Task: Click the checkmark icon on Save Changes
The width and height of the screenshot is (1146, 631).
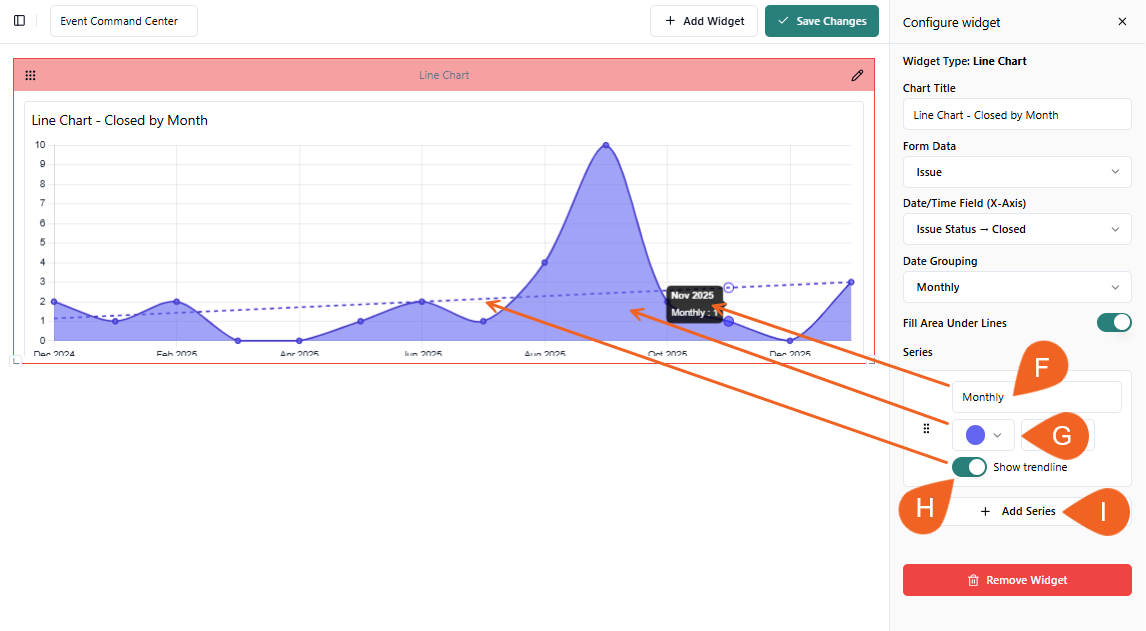Action: coord(783,21)
